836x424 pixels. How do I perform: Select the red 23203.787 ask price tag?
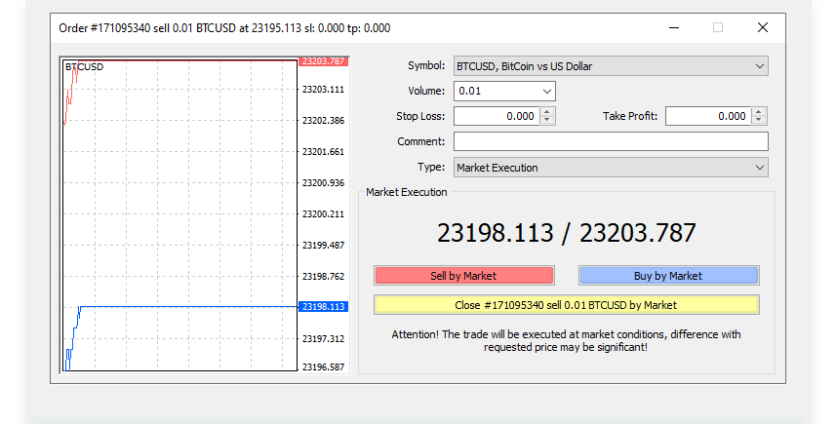pyautogui.click(x=322, y=61)
